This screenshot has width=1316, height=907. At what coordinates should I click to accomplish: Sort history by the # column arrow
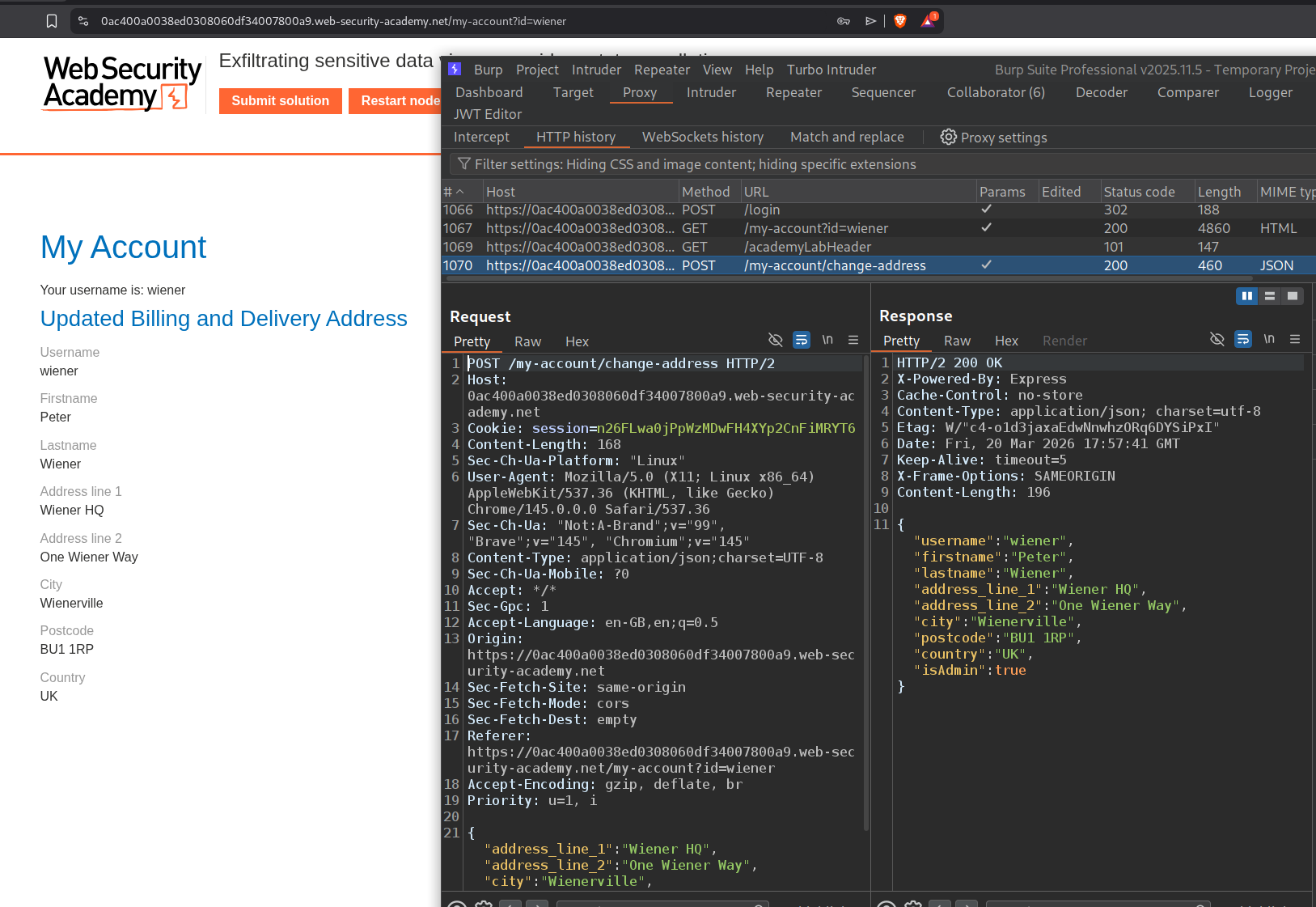pyautogui.click(x=459, y=192)
